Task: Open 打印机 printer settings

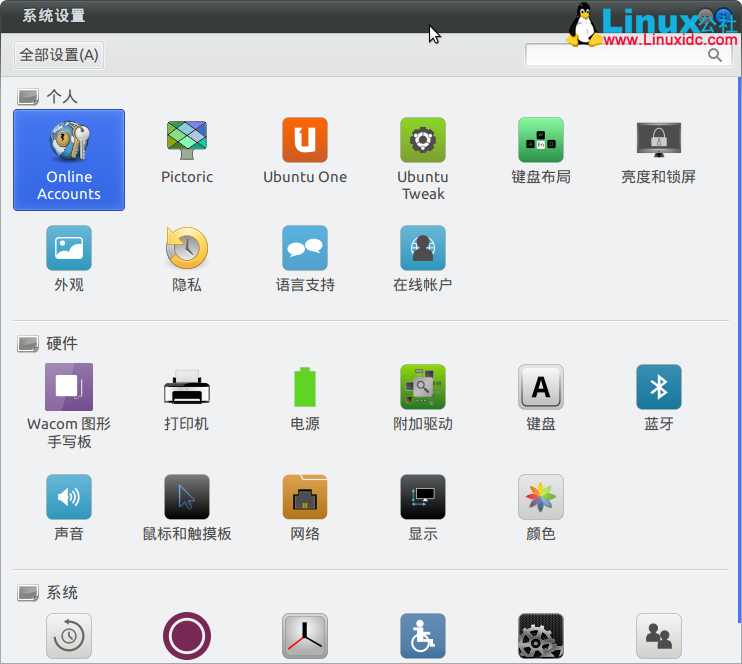Action: click(x=187, y=398)
